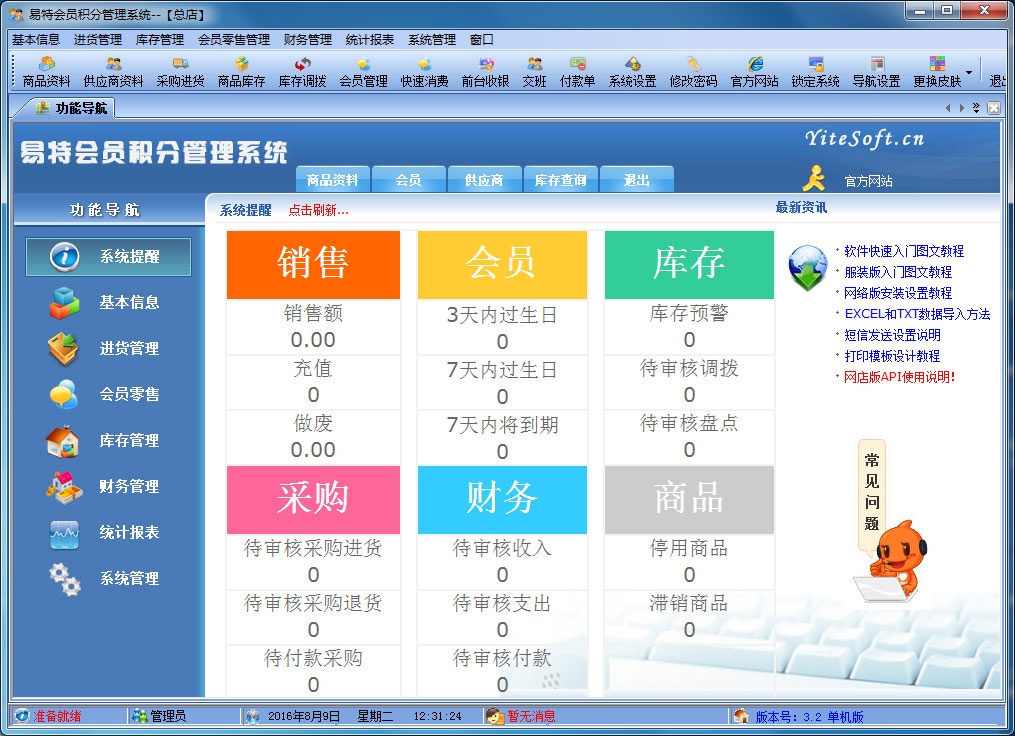Image resolution: width=1015 pixels, height=736 pixels.
Task: Open 会员零售 in sidebar navigation
Action: pos(105,394)
